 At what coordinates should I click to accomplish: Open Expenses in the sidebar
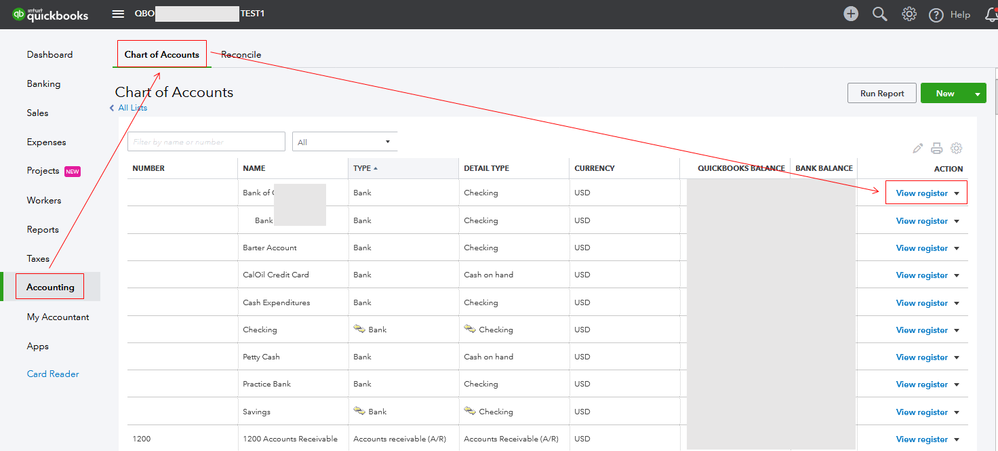[46, 142]
